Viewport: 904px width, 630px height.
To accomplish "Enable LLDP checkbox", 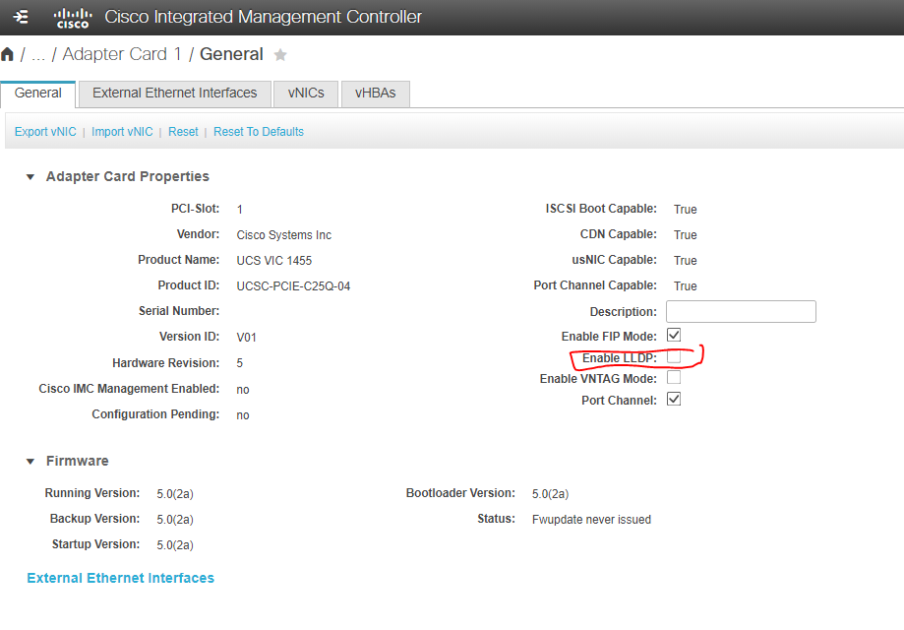I will coord(674,357).
